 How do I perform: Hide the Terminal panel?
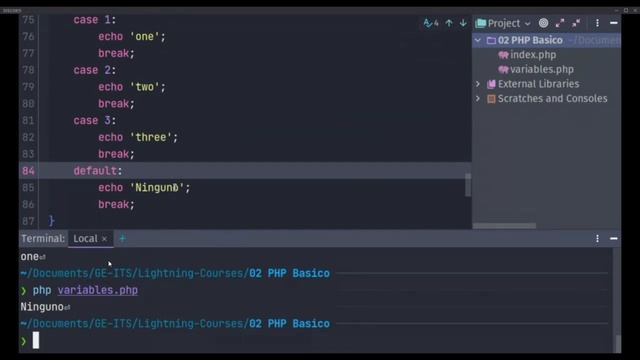coord(613,238)
